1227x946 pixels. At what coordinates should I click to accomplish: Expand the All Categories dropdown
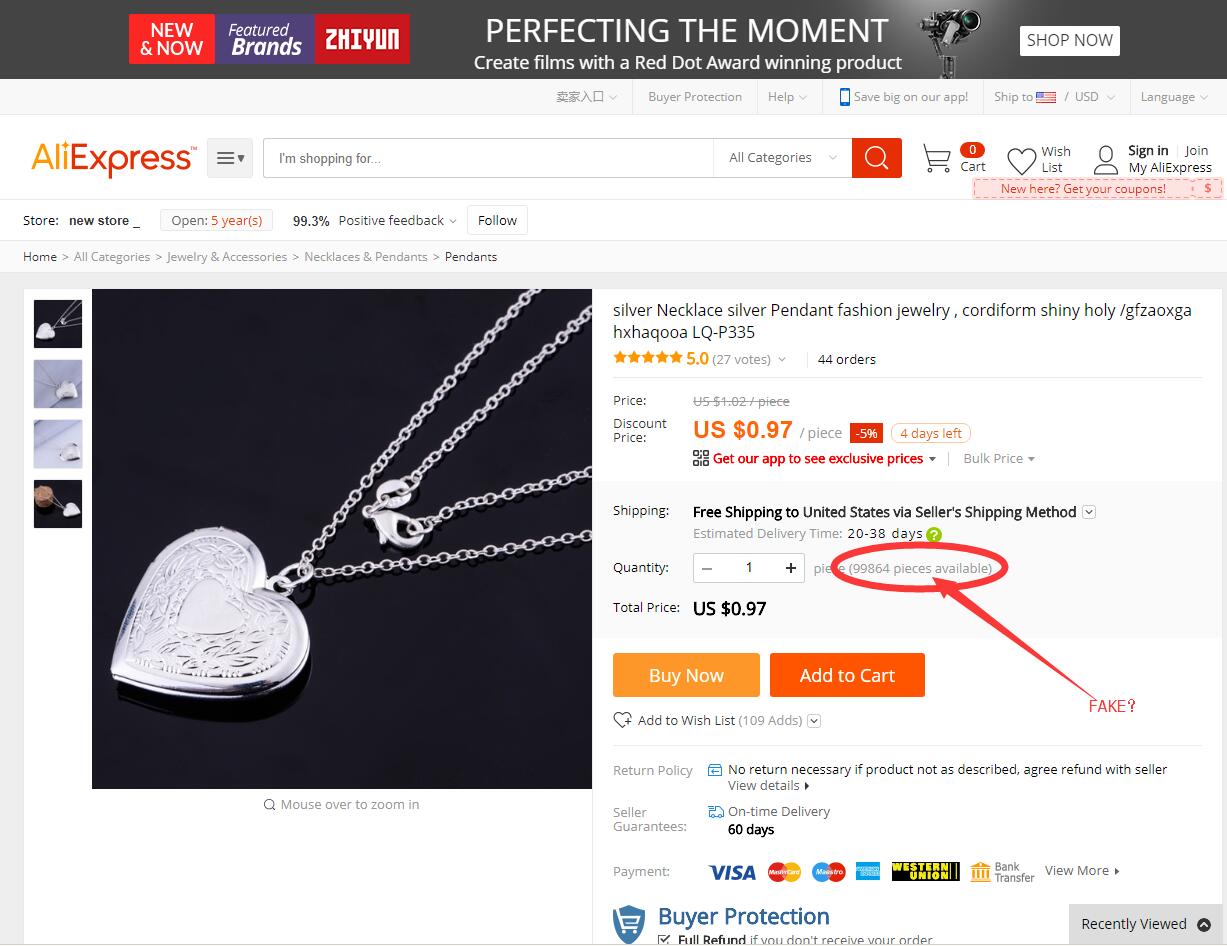pyautogui.click(x=783, y=158)
